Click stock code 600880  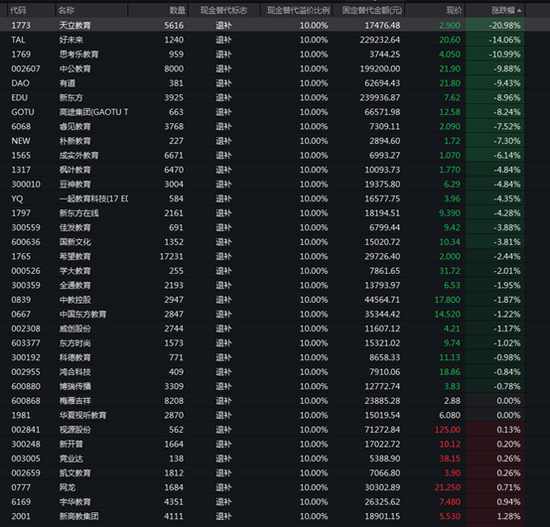26,386
